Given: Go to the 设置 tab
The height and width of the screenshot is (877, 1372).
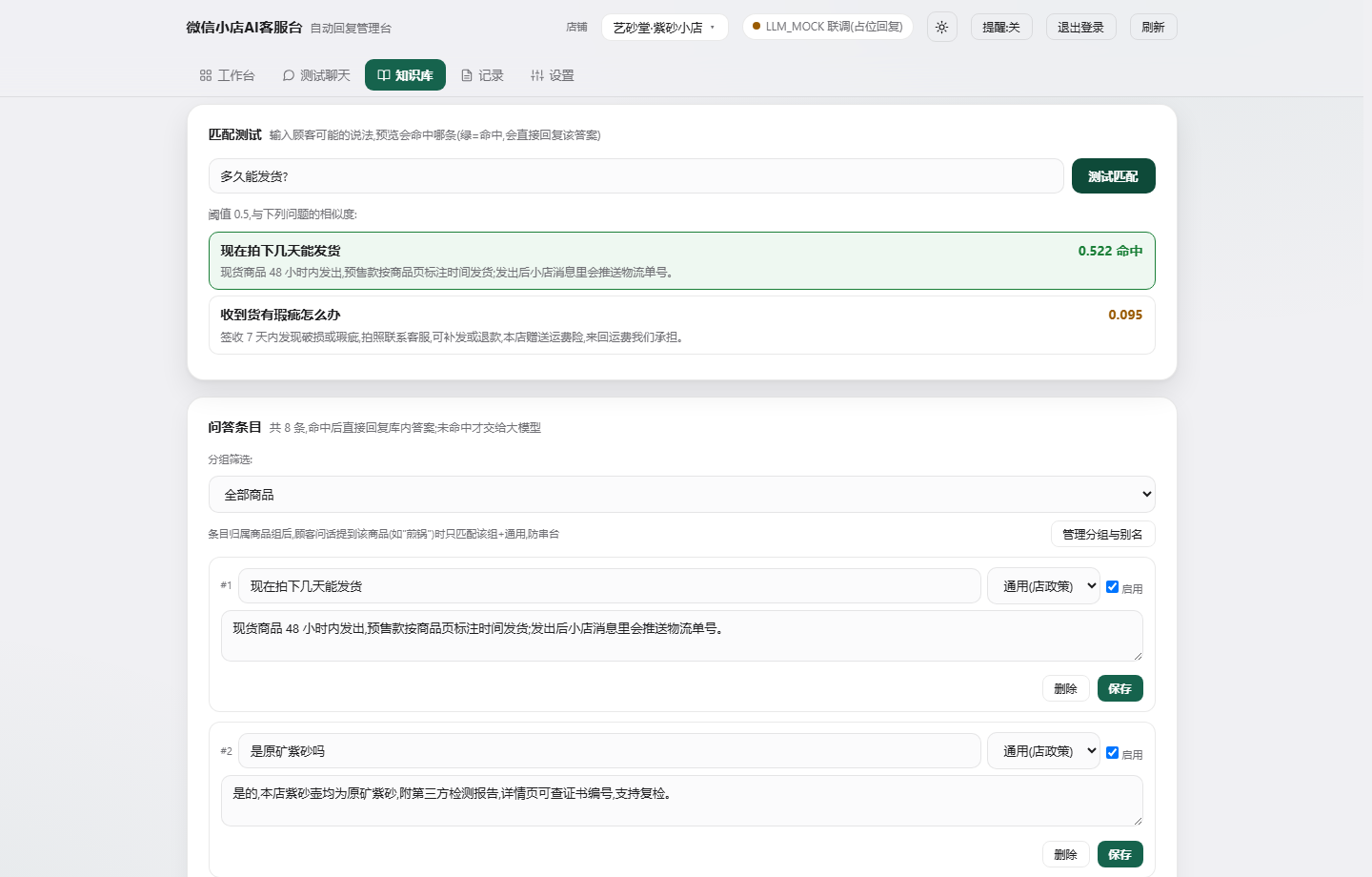Looking at the screenshot, I should click(553, 75).
